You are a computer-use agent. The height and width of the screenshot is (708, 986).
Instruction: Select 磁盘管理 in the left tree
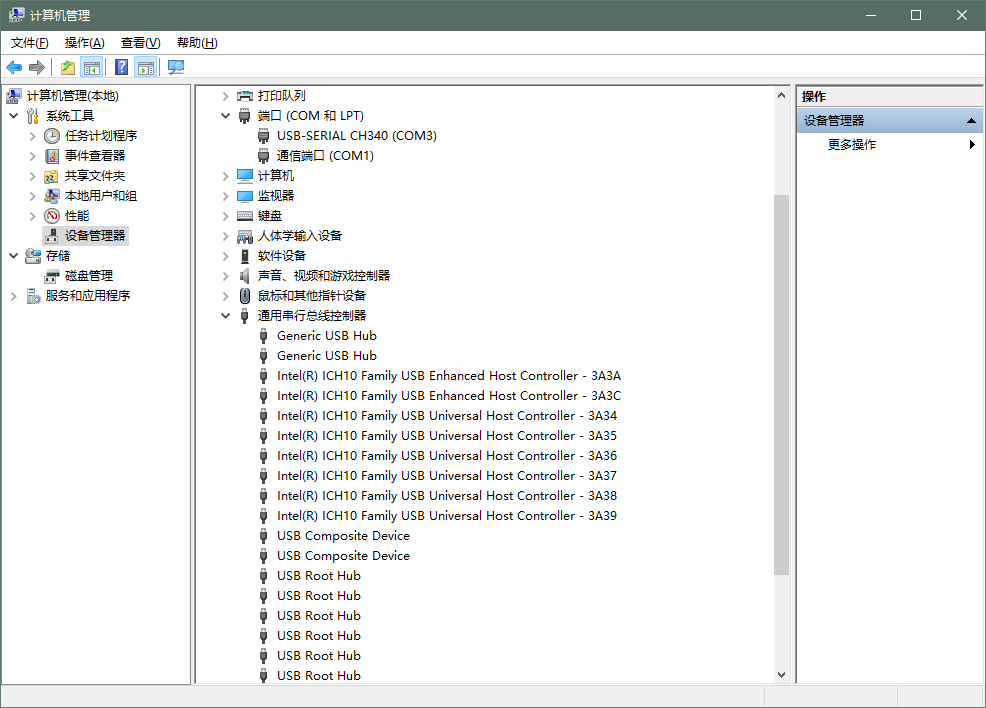(89, 276)
